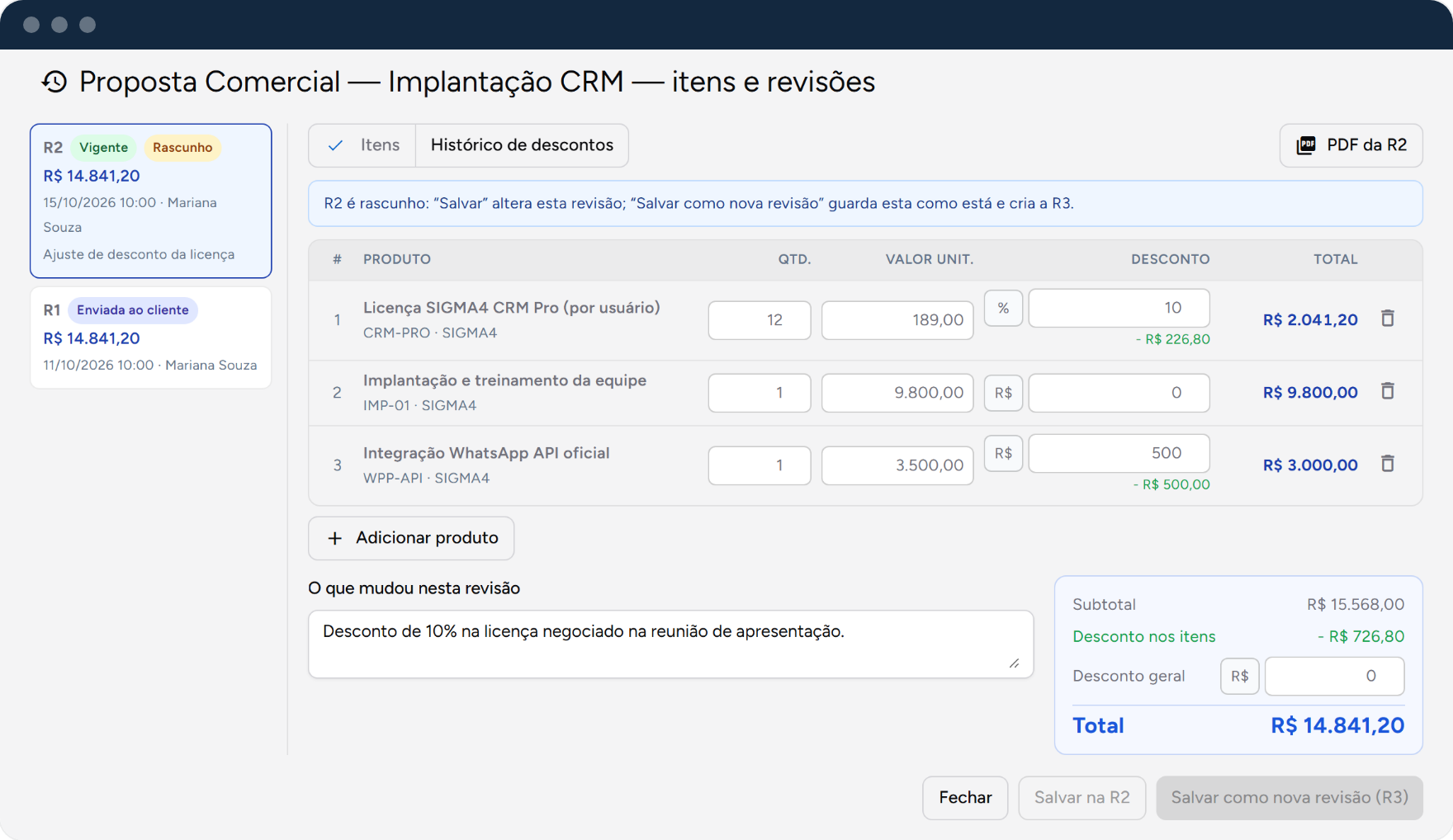
Task: Delete the Licença SIGMA4 CRM Pro row
Action: (1388, 319)
